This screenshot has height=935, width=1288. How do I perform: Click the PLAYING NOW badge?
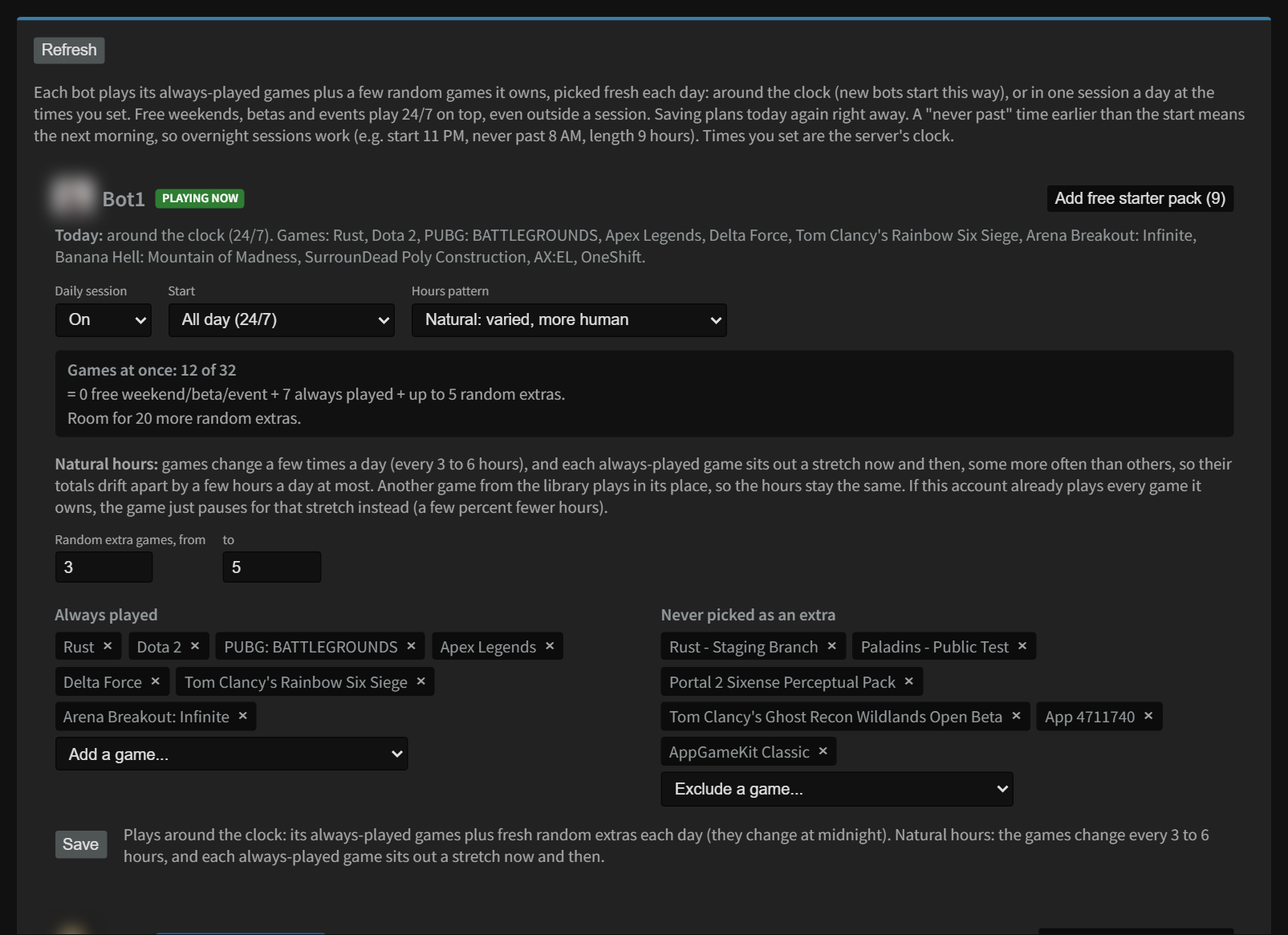coord(200,198)
